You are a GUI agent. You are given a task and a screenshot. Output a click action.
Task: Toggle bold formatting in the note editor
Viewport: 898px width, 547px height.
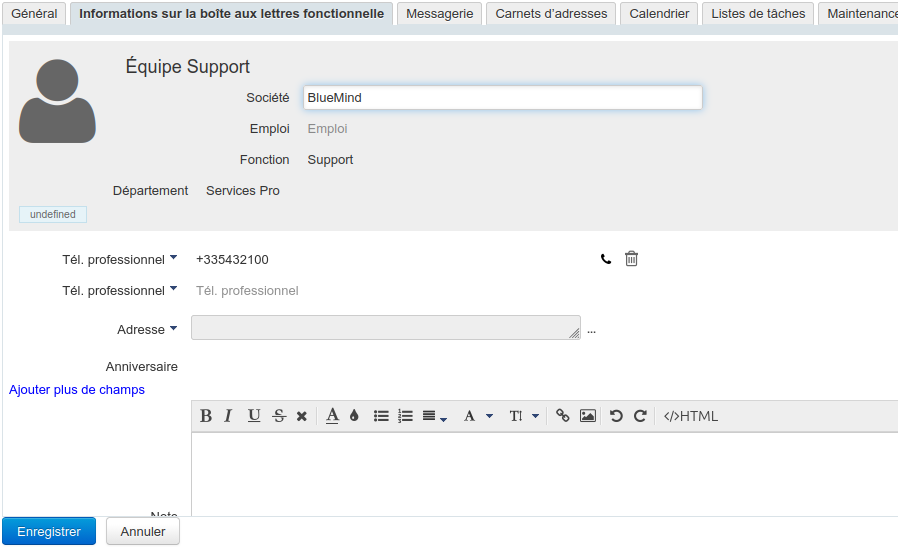[x=206, y=416]
